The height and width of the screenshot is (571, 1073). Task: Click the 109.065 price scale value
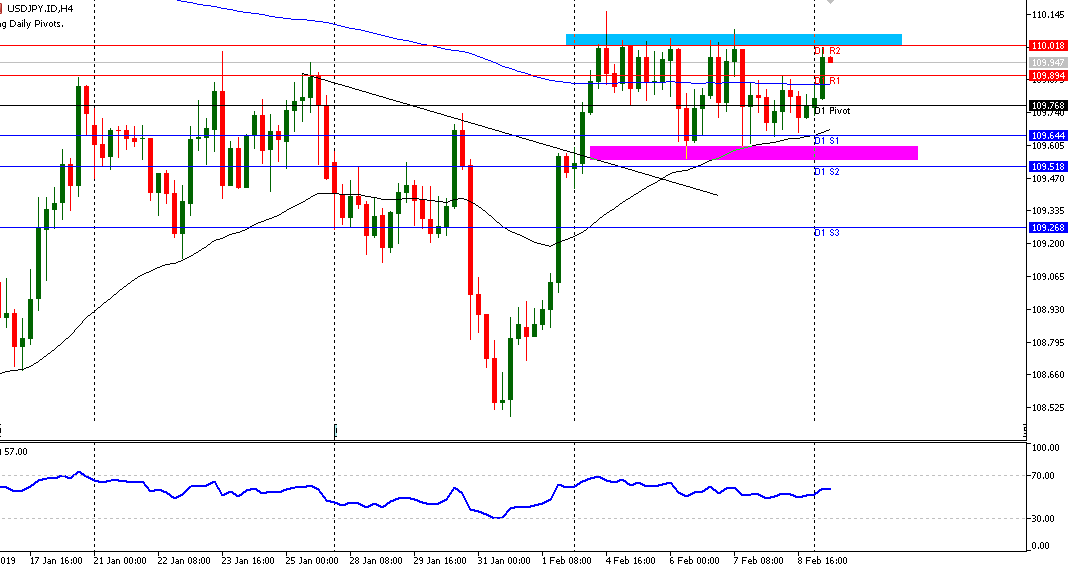(x=1048, y=277)
